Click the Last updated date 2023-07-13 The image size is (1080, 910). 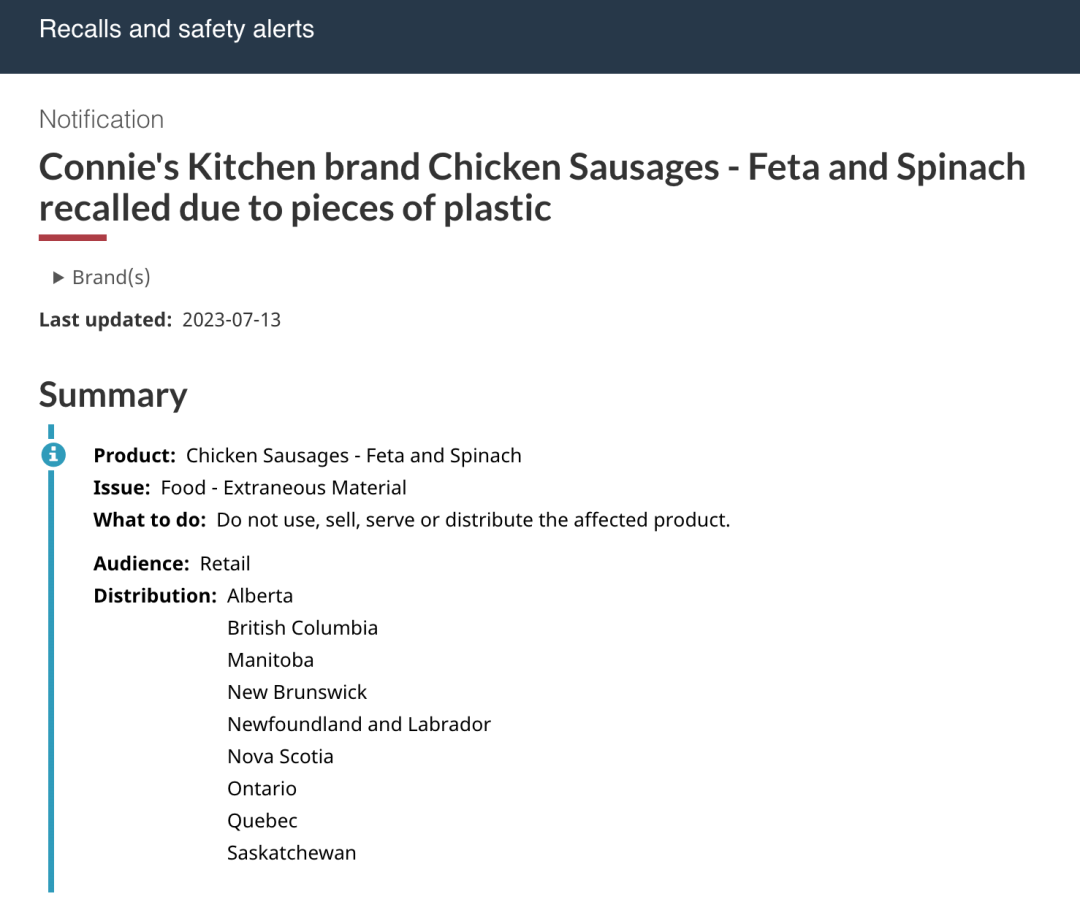coord(231,320)
